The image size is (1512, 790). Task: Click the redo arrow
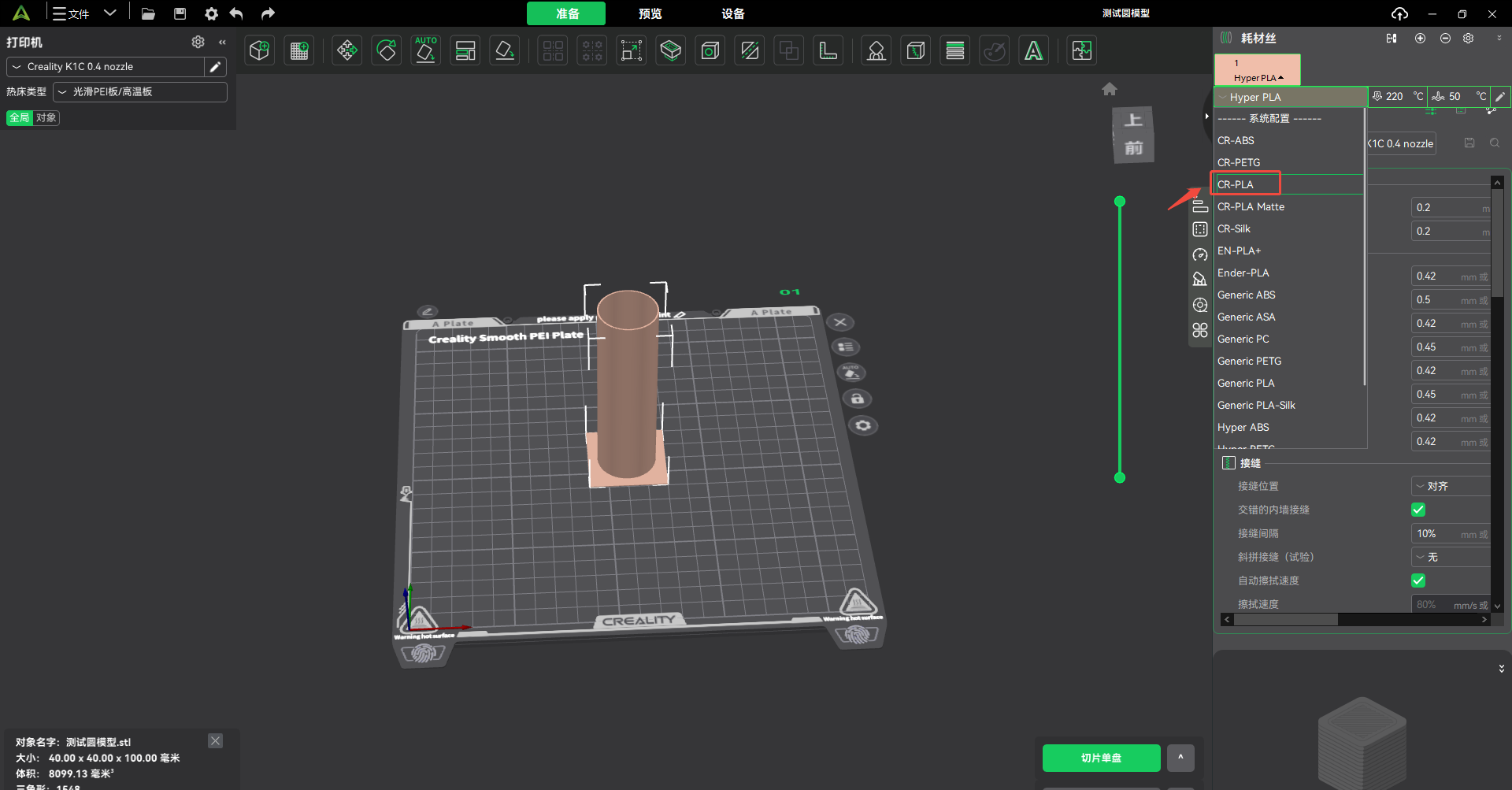pos(268,13)
